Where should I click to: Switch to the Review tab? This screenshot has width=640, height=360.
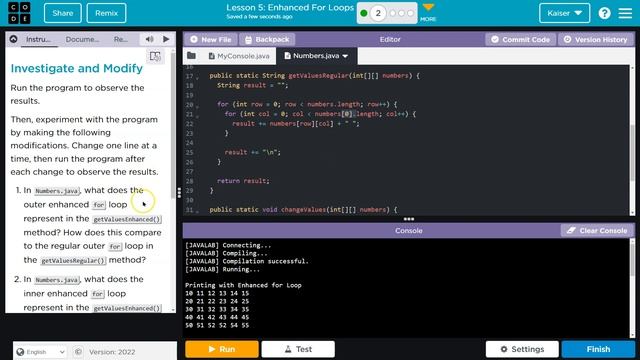tap(120, 39)
